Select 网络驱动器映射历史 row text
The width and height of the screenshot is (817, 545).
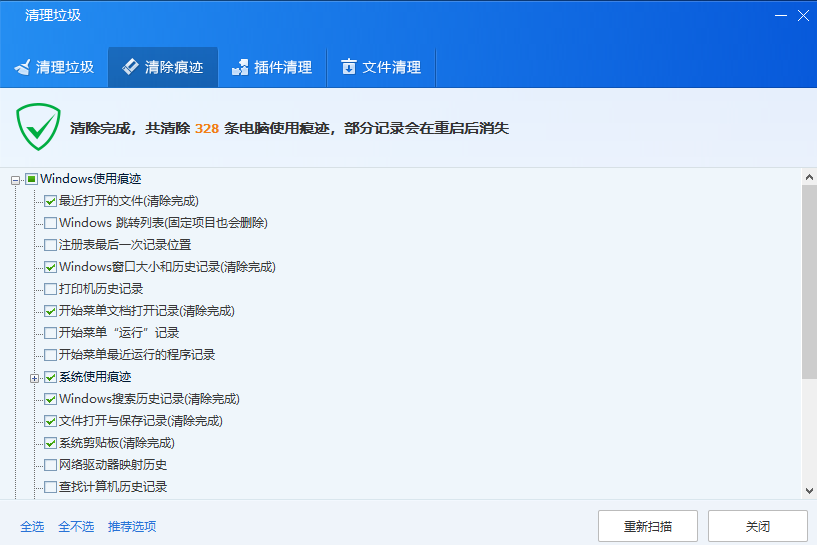pyautogui.click(x=113, y=465)
